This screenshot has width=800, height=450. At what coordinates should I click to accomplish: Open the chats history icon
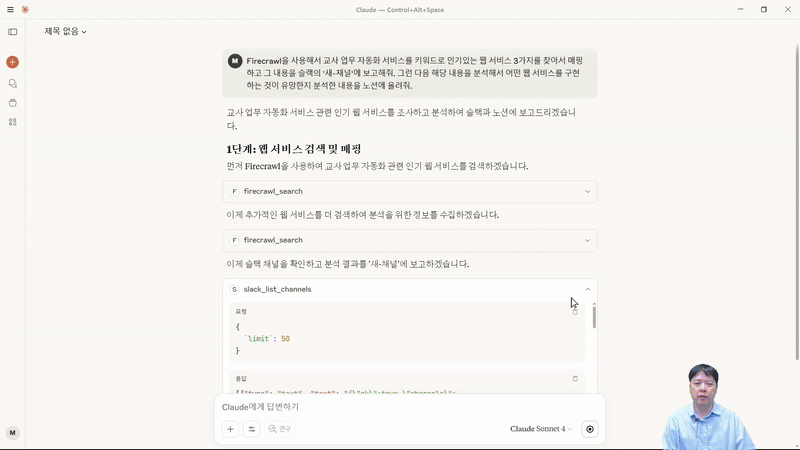pyautogui.click(x=12, y=84)
